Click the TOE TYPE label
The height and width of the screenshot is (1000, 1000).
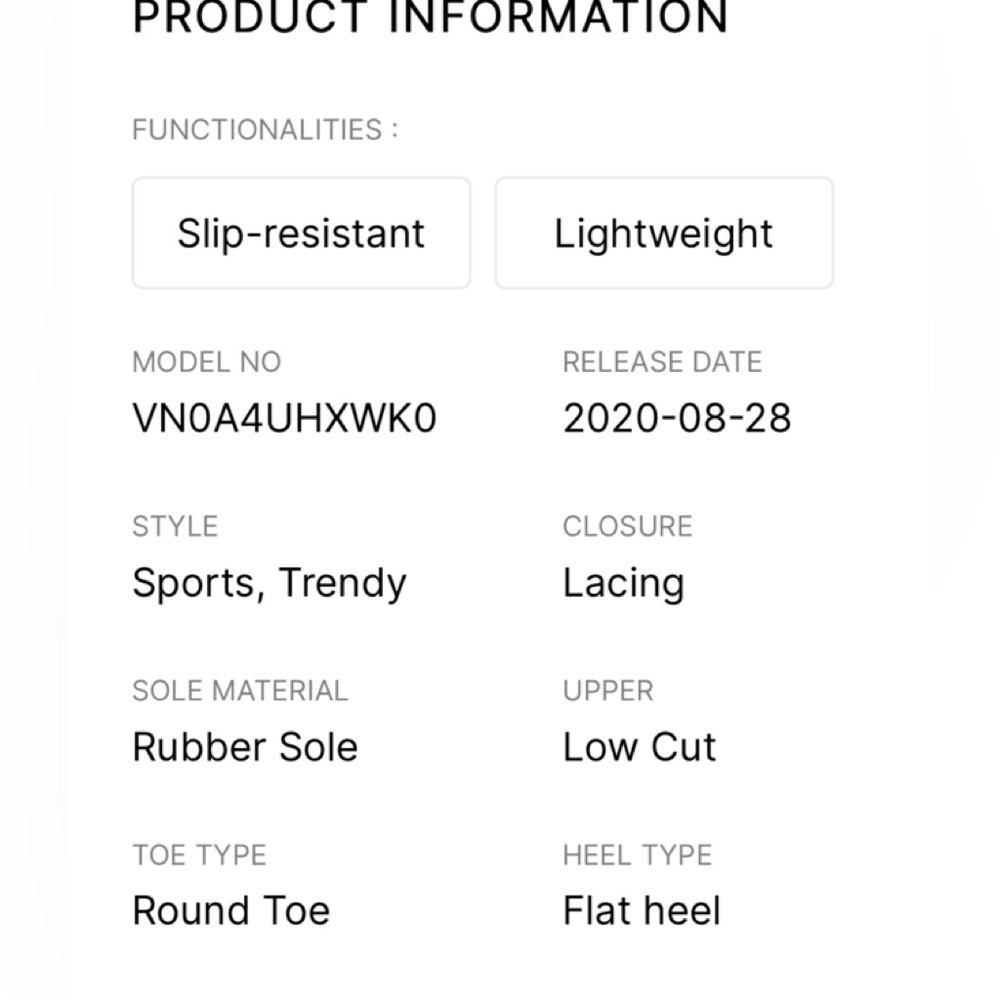click(x=199, y=855)
